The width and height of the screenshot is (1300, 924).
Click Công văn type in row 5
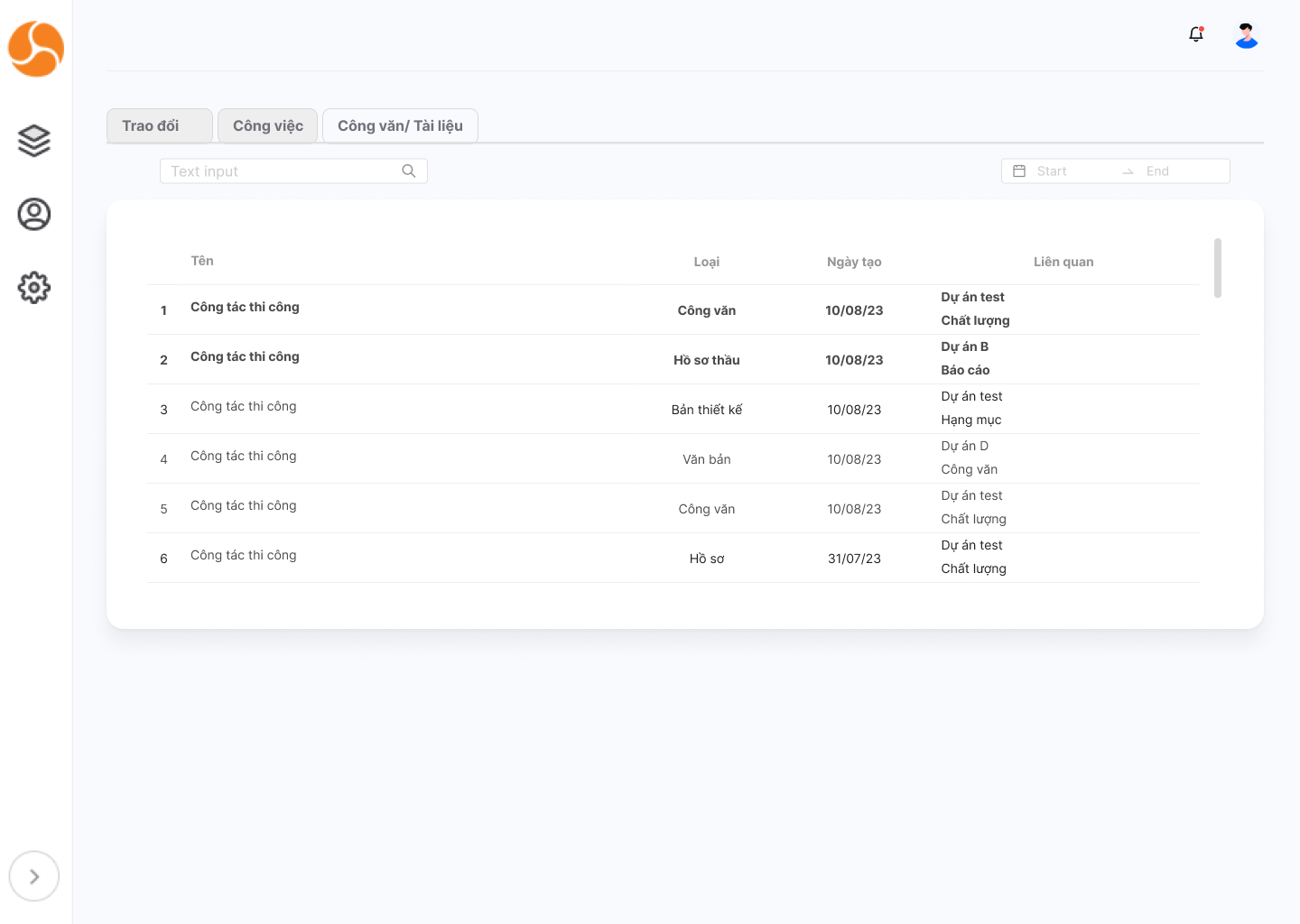pos(707,509)
